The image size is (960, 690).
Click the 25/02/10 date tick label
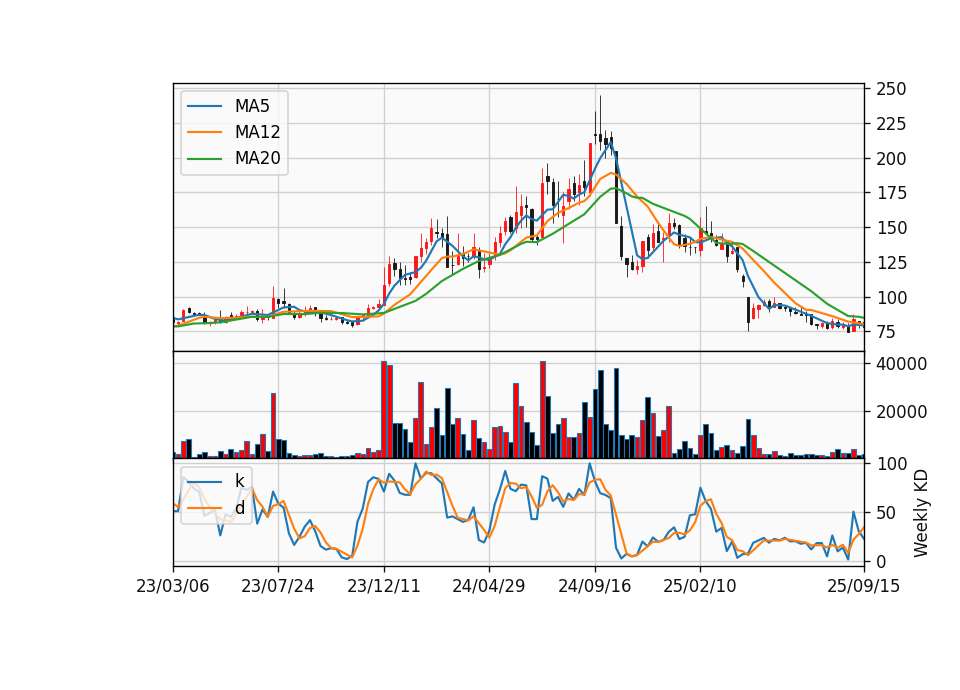[700, 586]
